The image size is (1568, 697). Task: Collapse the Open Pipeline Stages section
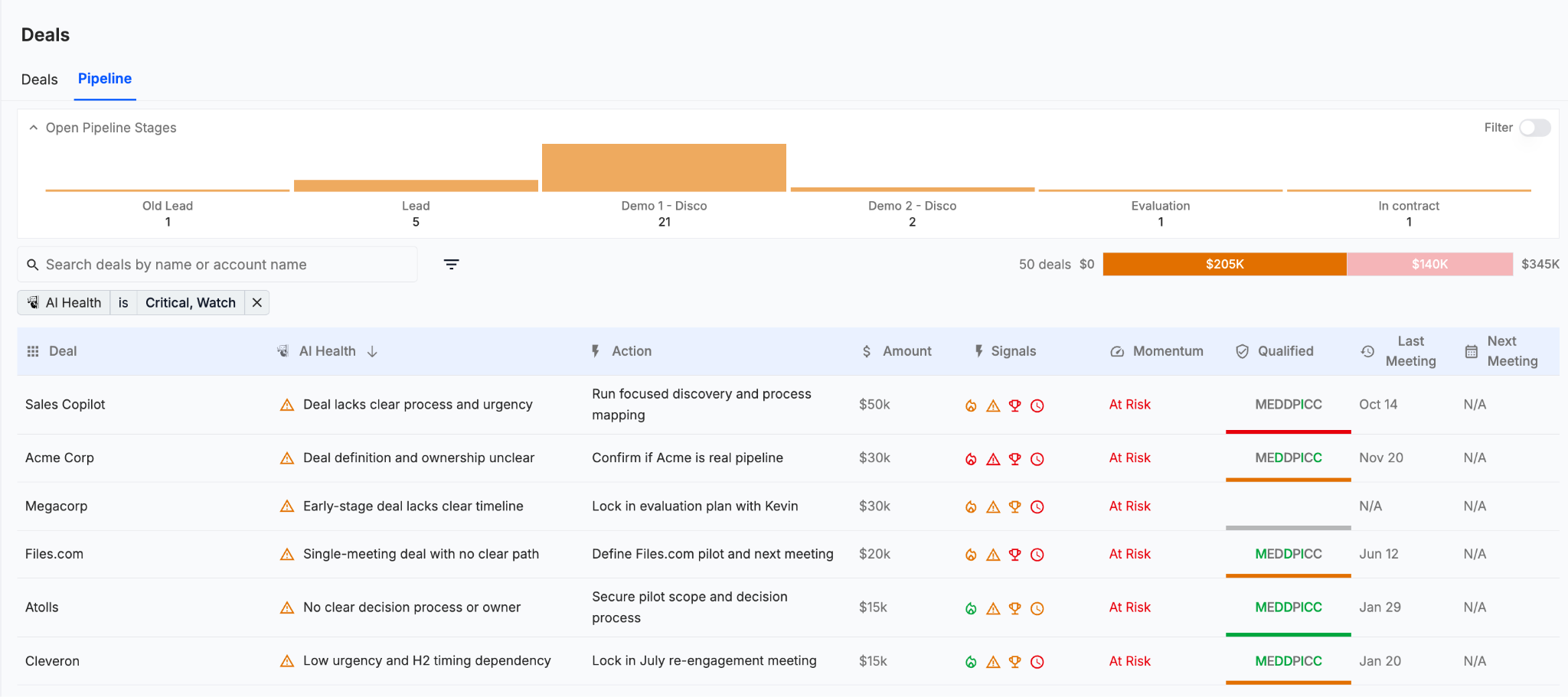(34, 128)
